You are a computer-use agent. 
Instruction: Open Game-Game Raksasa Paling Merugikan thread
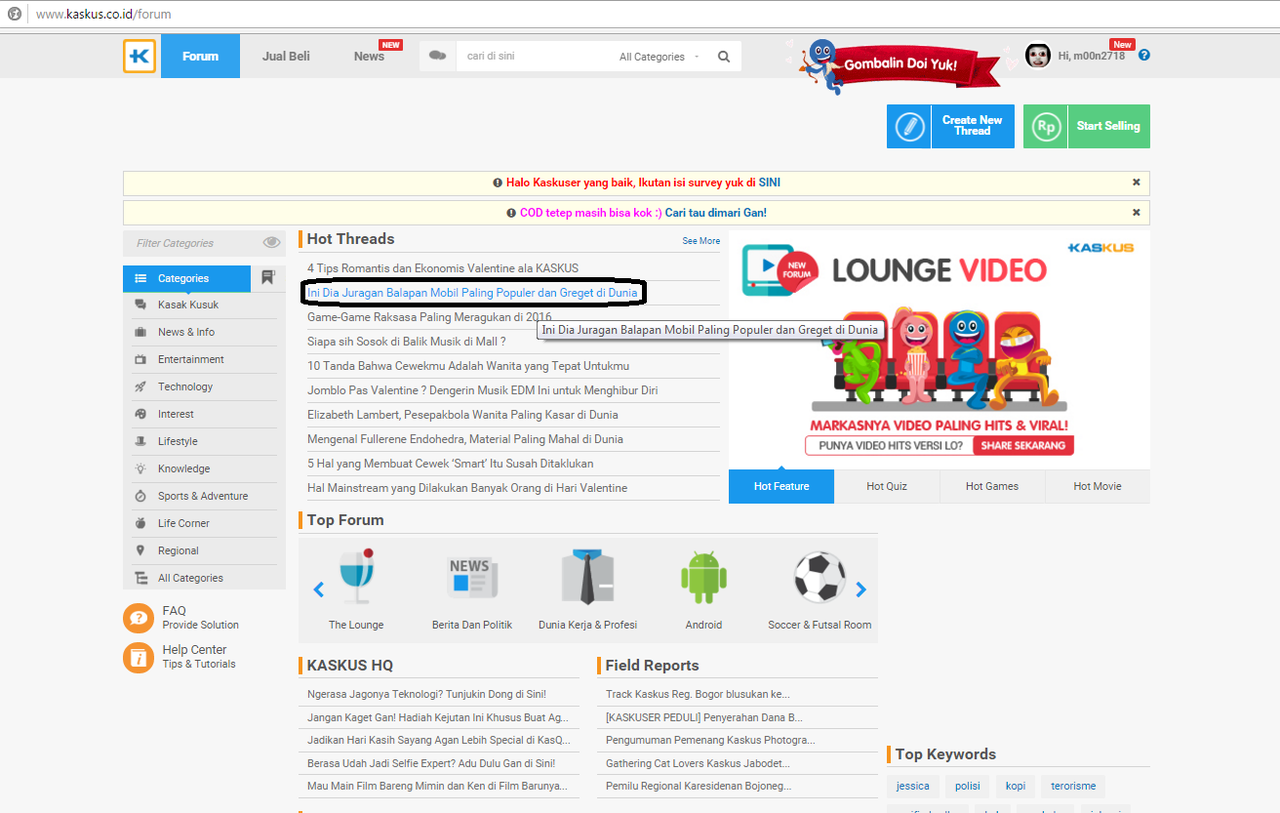tap(429, 317)
